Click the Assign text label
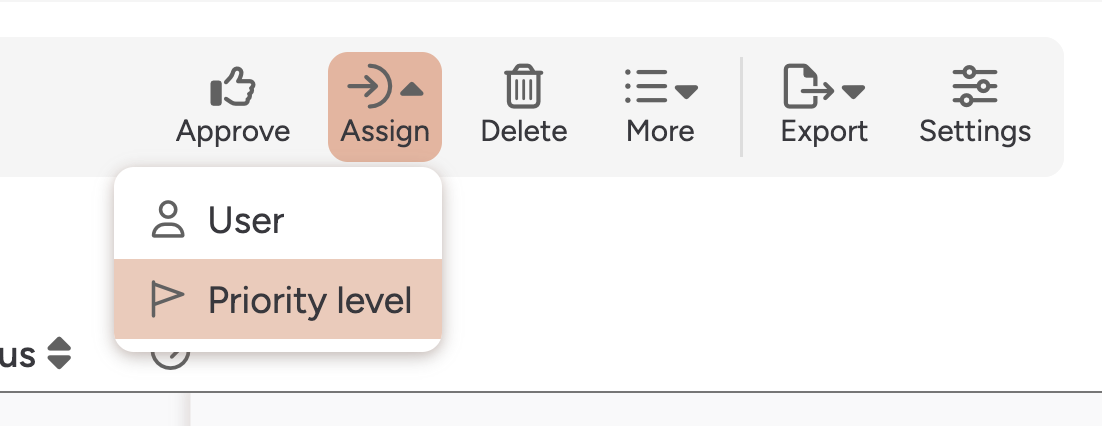Image resolution: width=1102 pixels, height=426 pixels. pyautogui.click(x=385, y=131)
